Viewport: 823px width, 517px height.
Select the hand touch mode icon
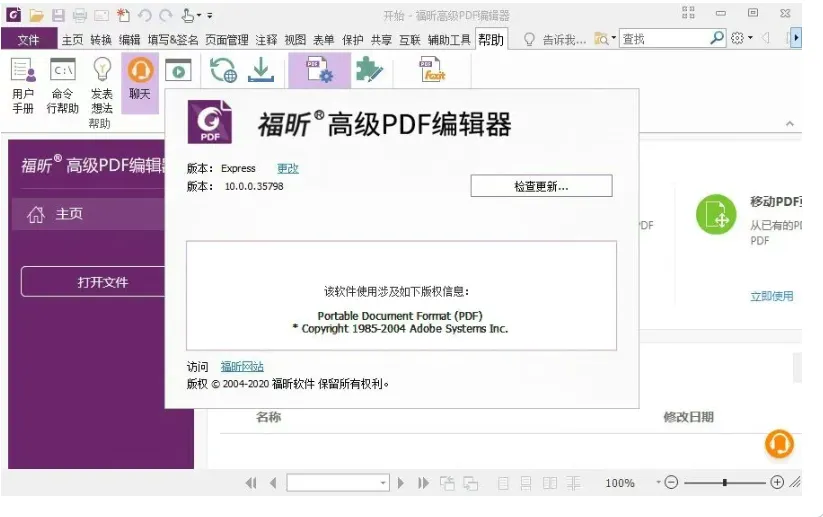(x=187, y=15)
